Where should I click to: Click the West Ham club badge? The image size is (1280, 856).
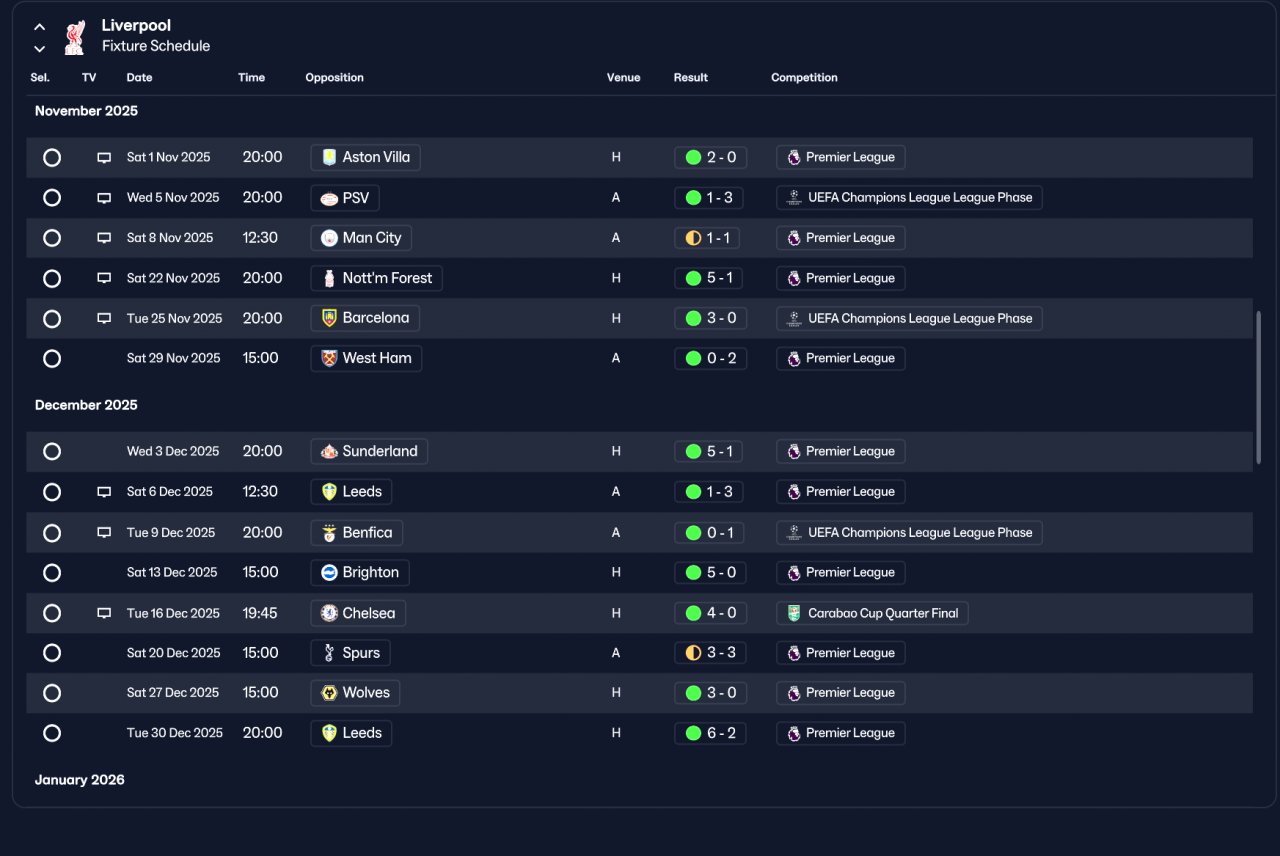[x=329, y=358]
